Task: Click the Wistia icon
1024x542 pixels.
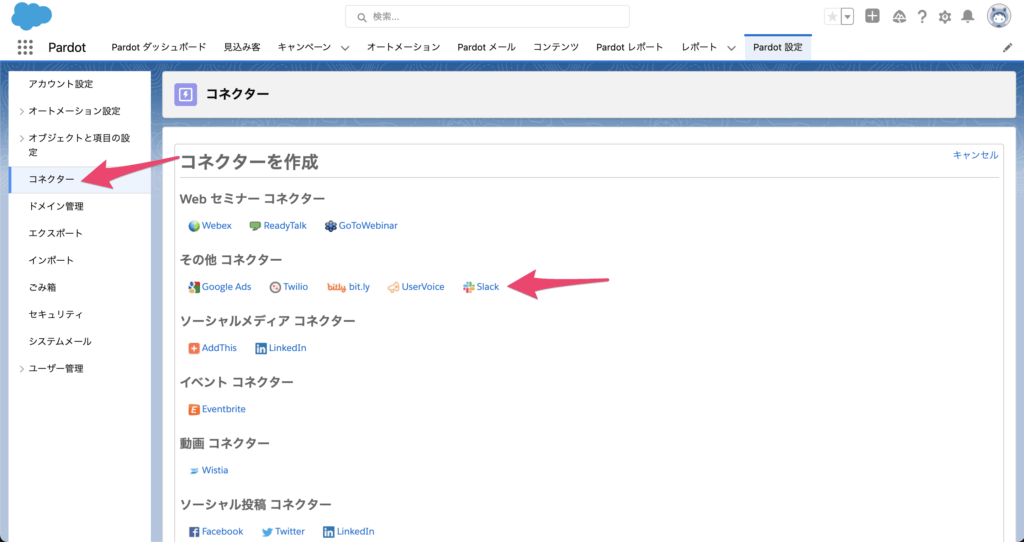Action: click(194, 471)
